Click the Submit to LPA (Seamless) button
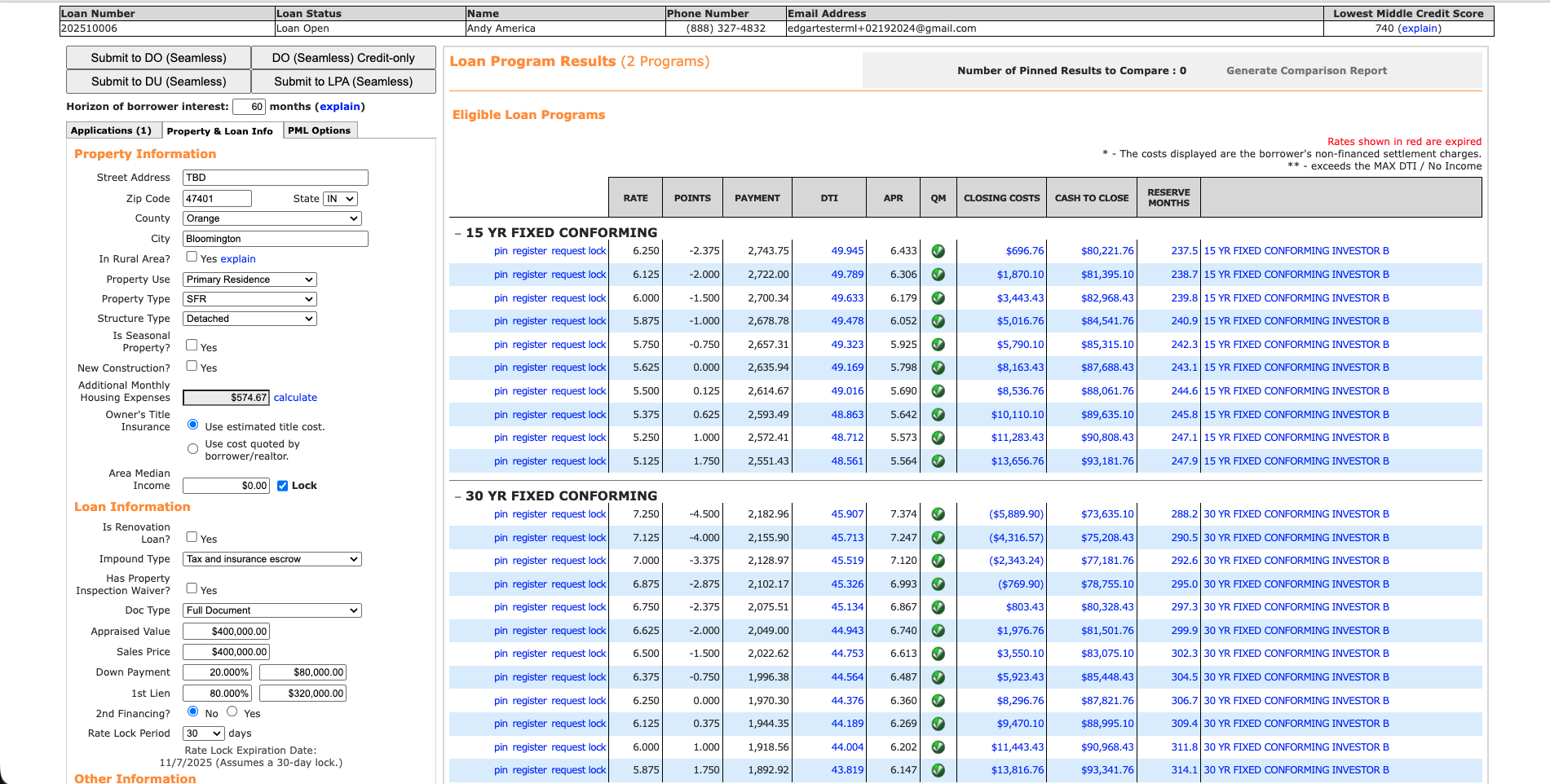This screenshot has height=784, width=1550. [x=344, y=81]
